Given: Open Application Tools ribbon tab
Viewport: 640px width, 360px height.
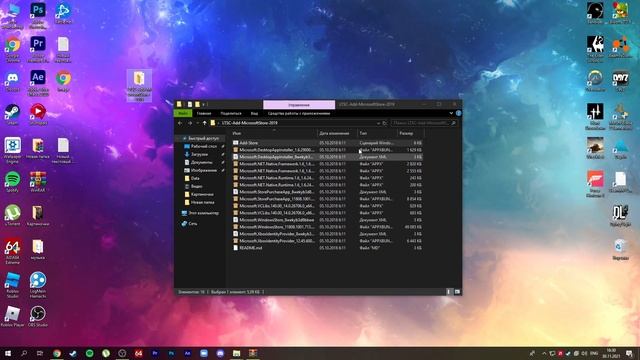Looking at the screenshot, I should click(x=299, y=113).
